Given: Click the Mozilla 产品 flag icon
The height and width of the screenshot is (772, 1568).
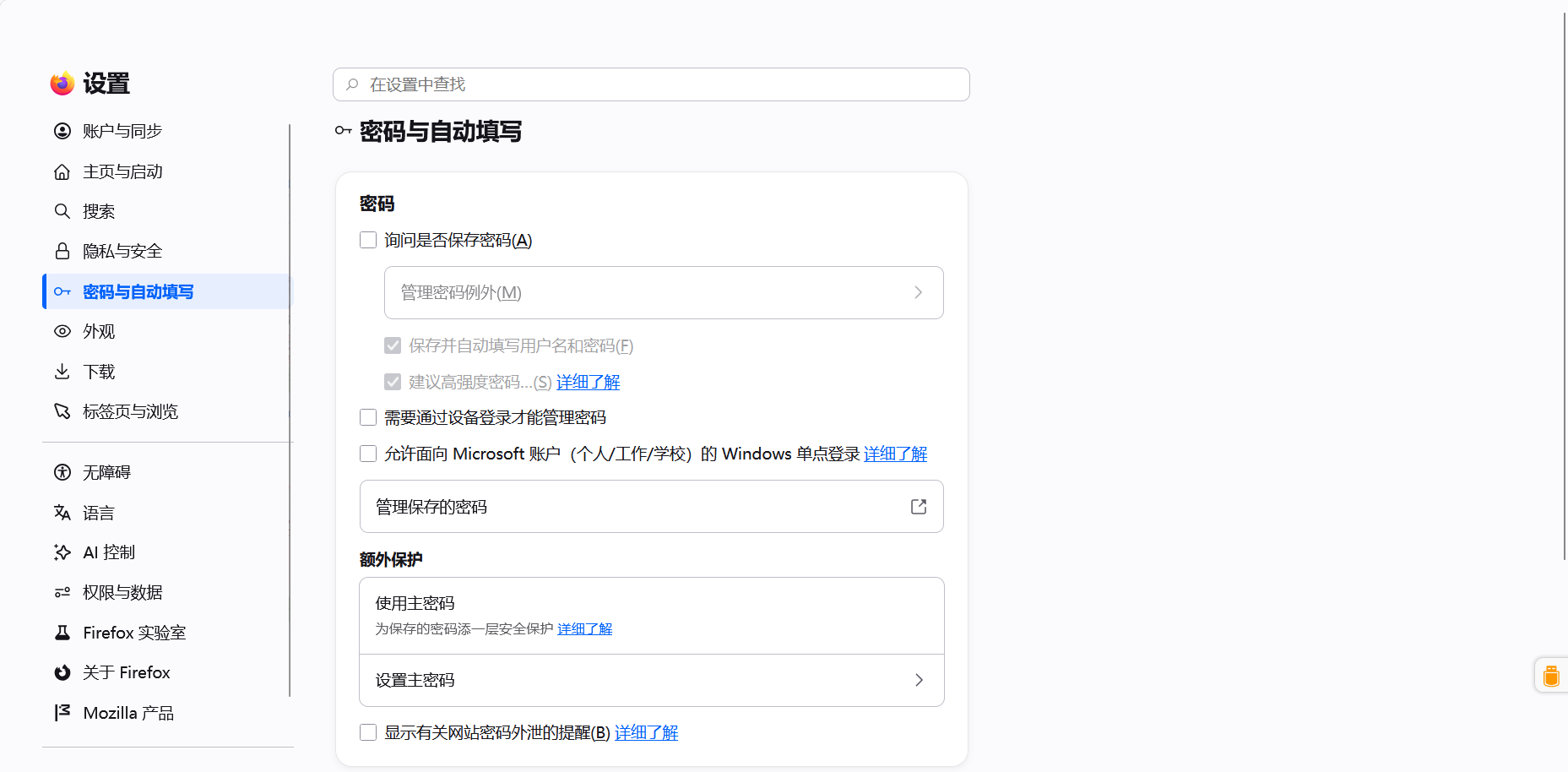Looking at the screenshot, I should (62, 713).
